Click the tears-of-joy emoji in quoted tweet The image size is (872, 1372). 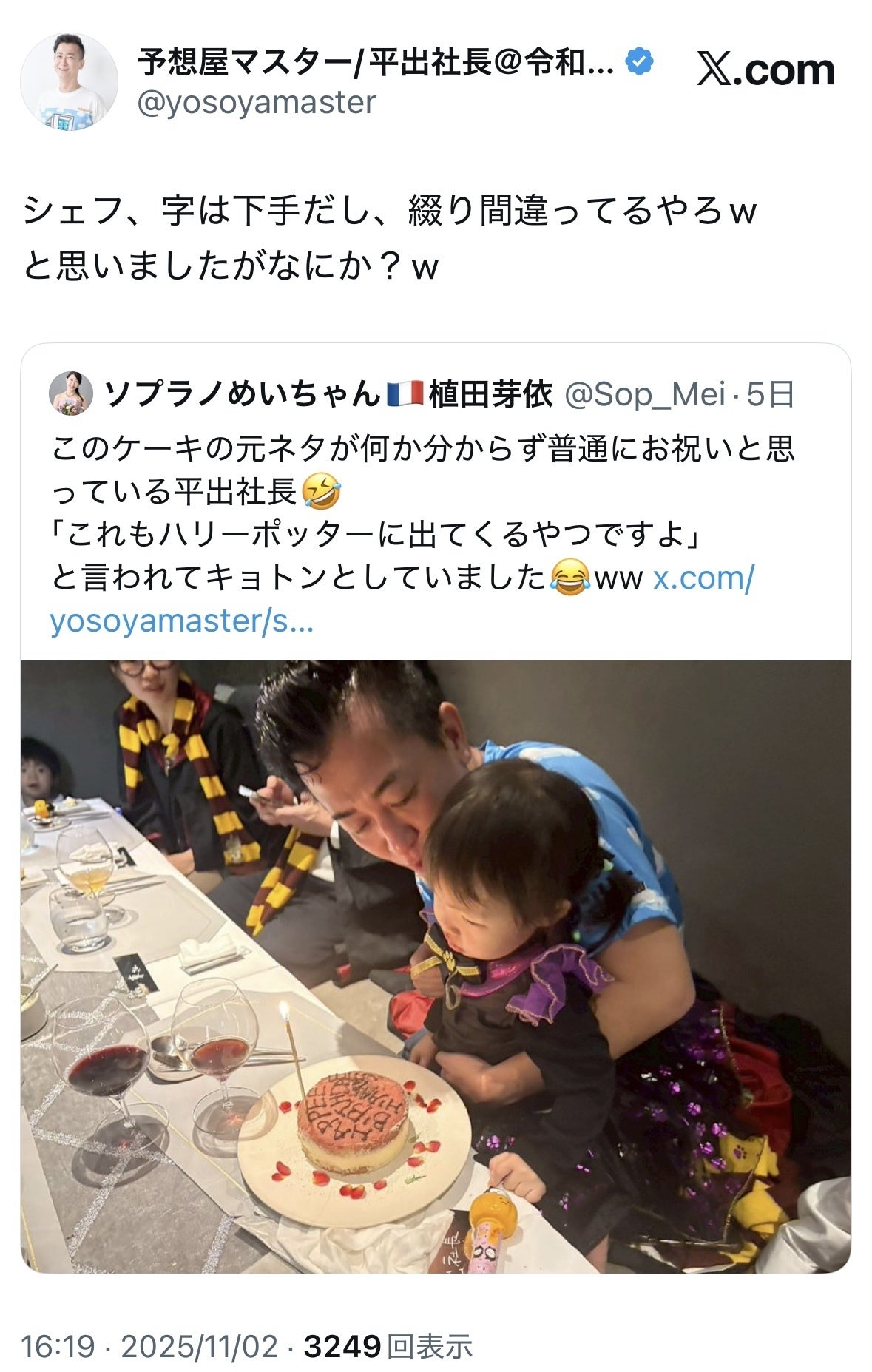[570, 578]
